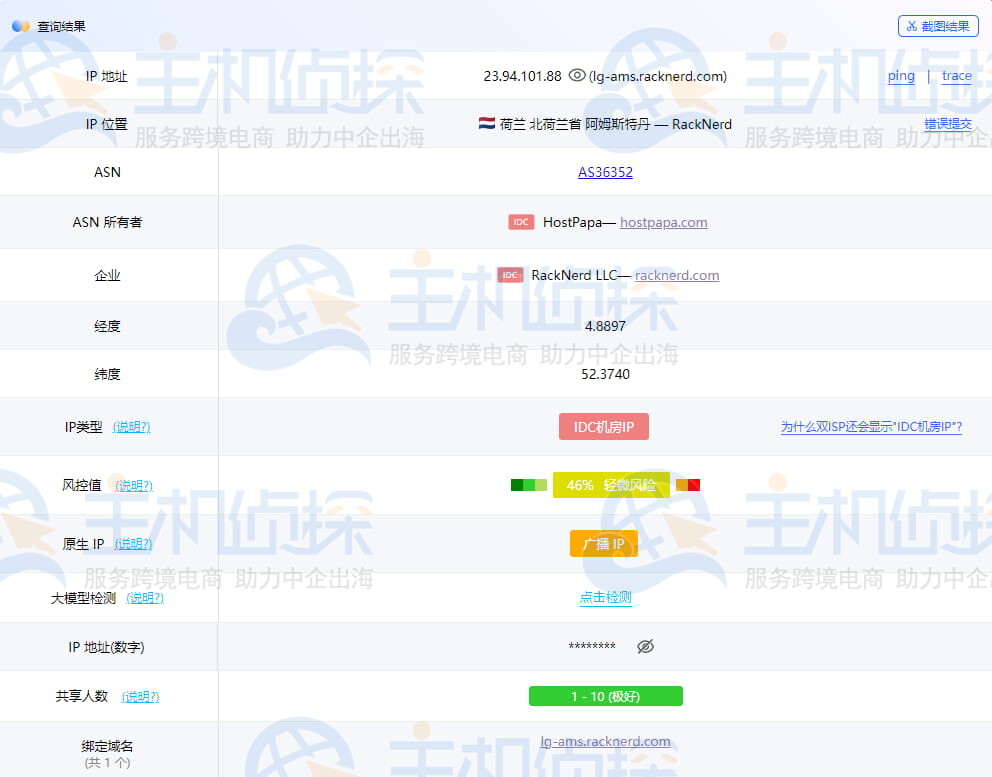Click the Netherlands flag icon

coord(487,124)
